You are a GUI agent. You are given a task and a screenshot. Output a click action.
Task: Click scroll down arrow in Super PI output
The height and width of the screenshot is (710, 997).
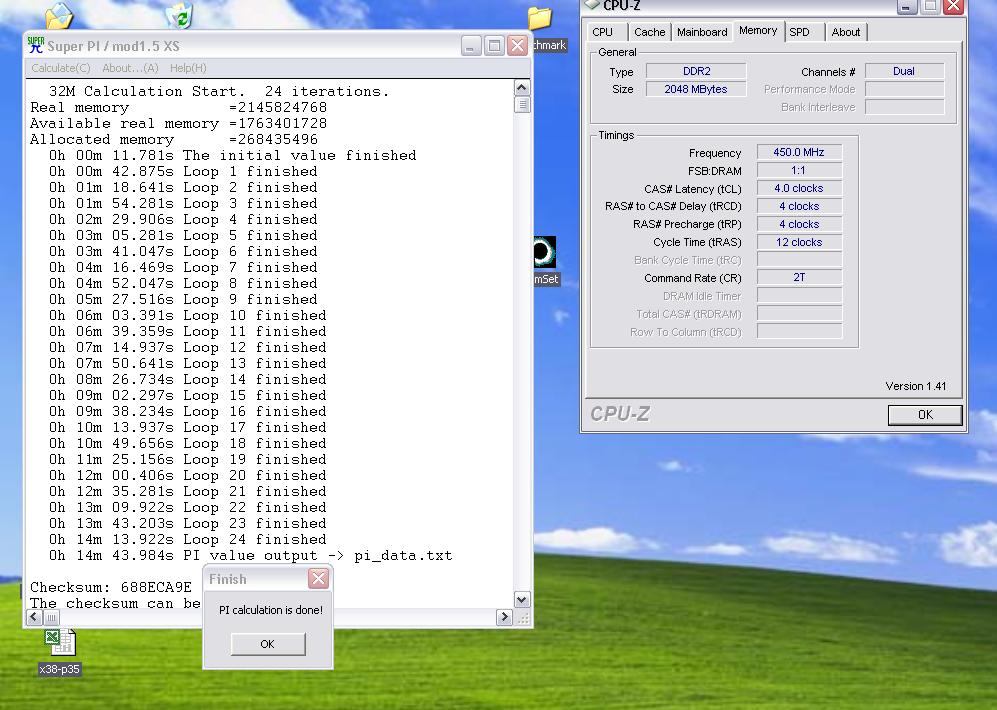click(x=521, y=599)
